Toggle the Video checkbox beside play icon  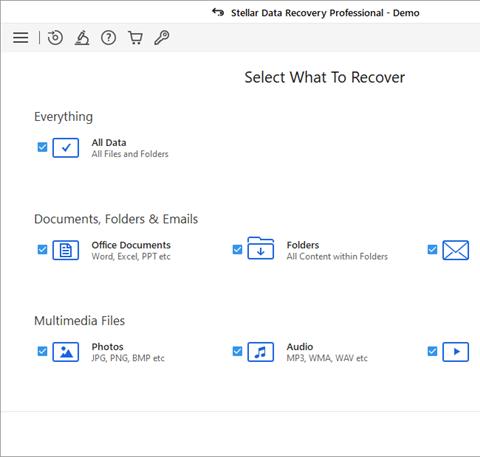432,351
